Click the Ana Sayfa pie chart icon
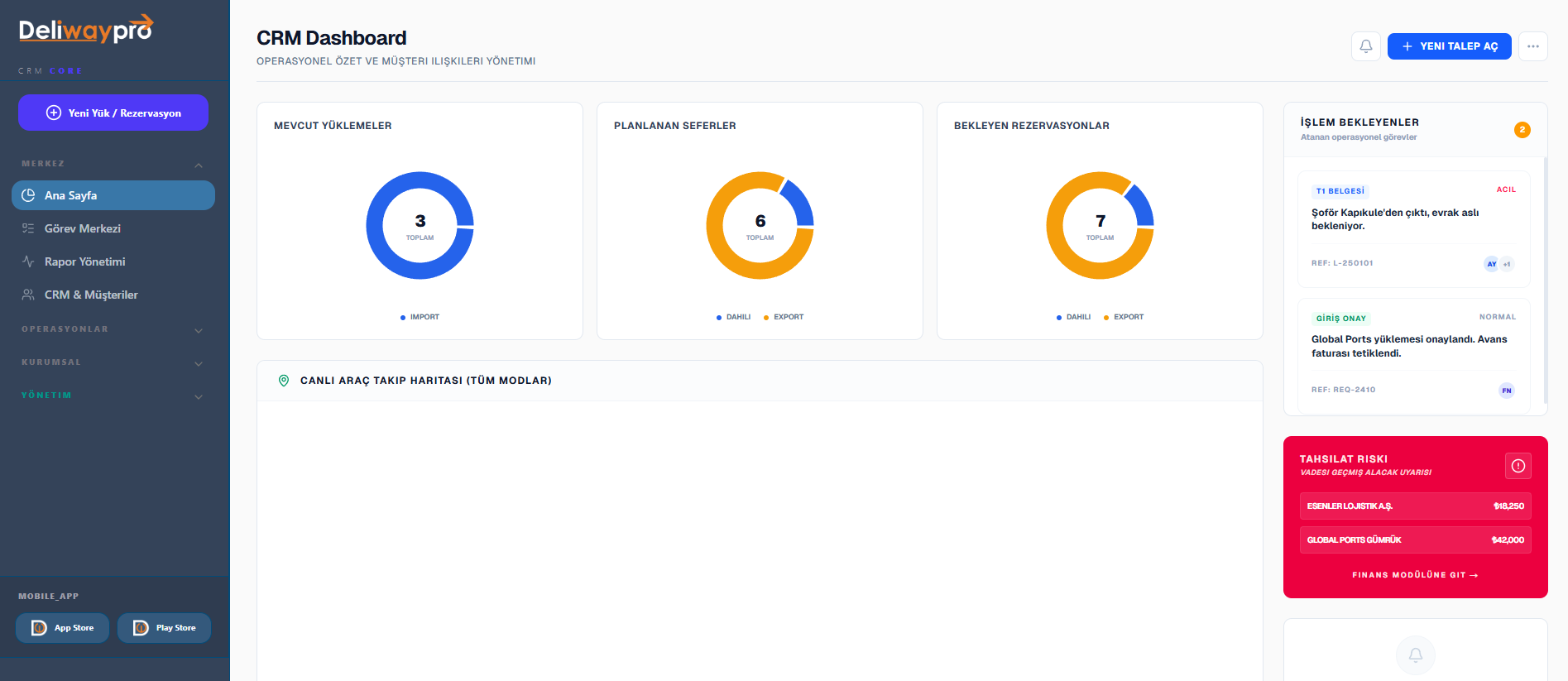This screenshot has height=681, width=1568. point(28,195)
